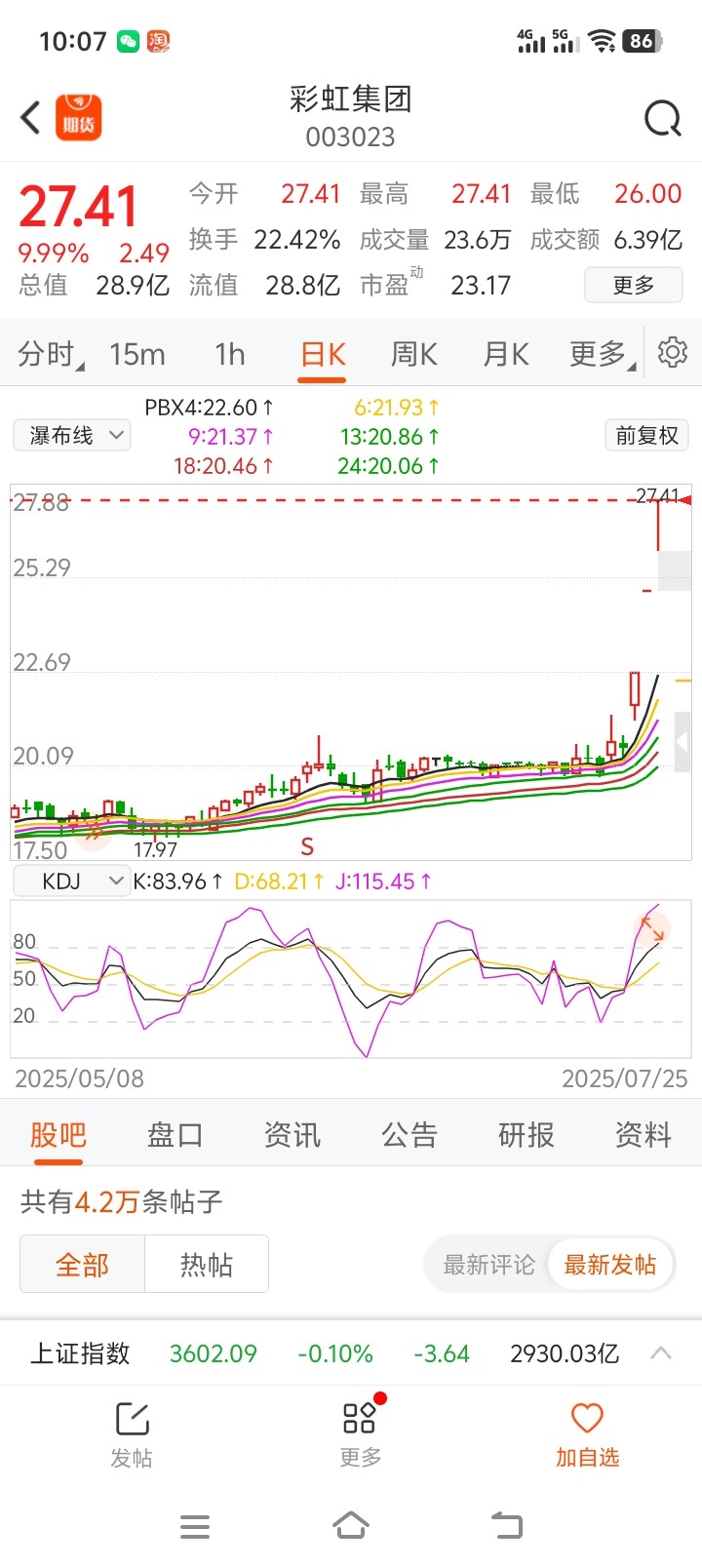Sort by 最新发帖 latest posts
This screenshot has height=1568, width=702.
tap(610, 1265)
